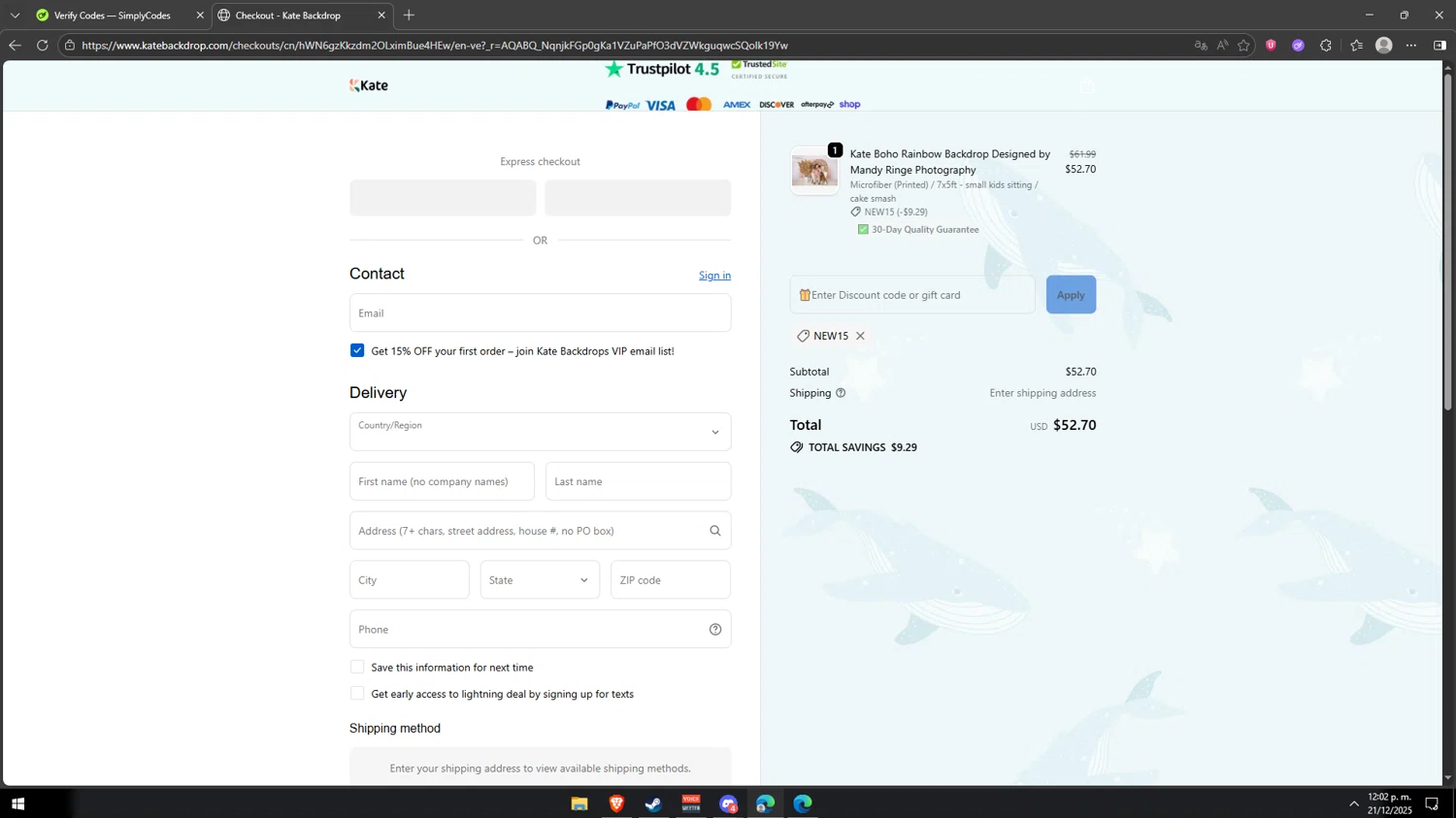Open the browser profile menu
The width and height of the screenshot is (1456, 818).
[x=1384, y=46]
